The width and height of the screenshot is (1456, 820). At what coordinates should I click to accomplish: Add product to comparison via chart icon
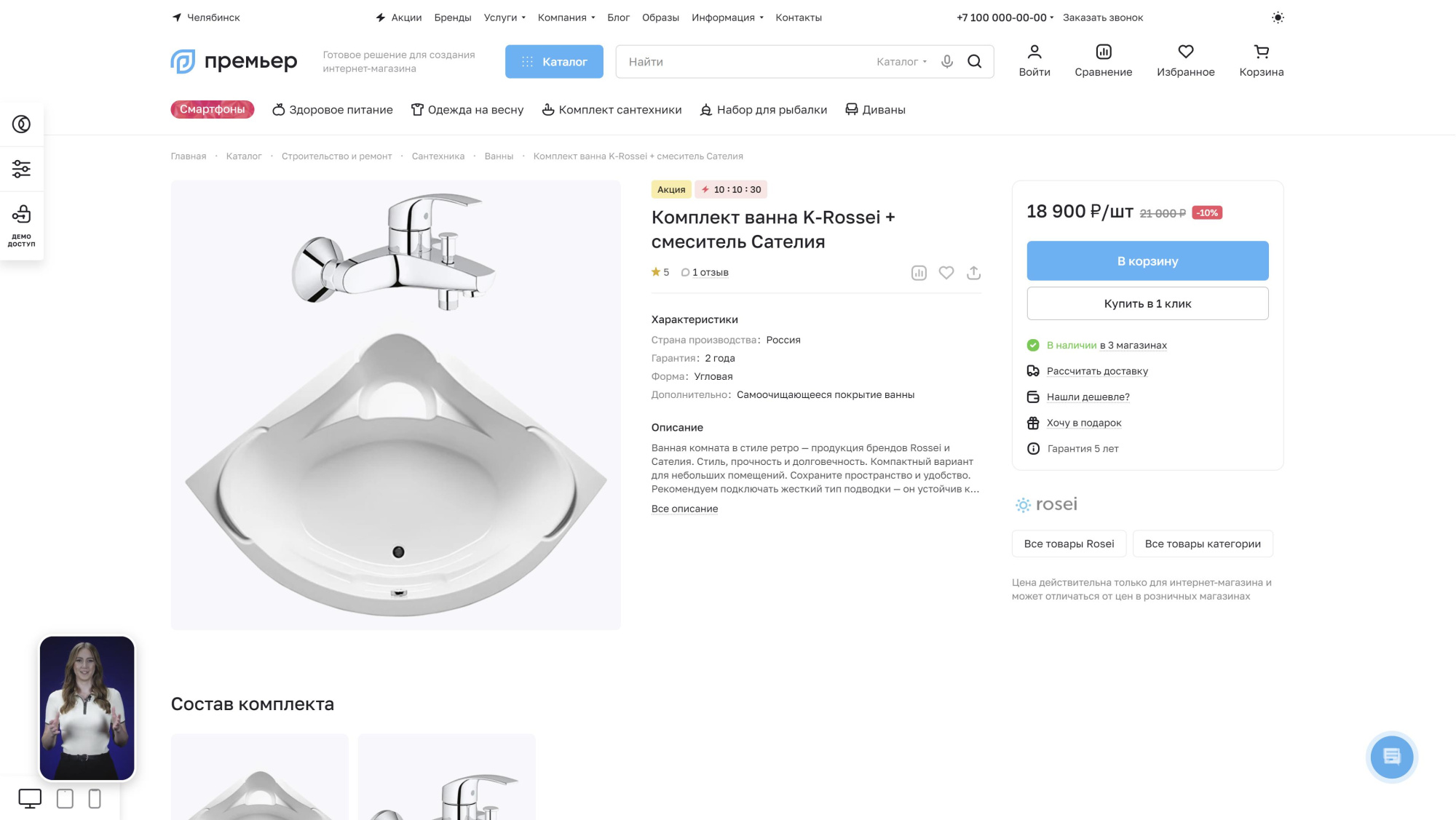click(x=919, y=273)
